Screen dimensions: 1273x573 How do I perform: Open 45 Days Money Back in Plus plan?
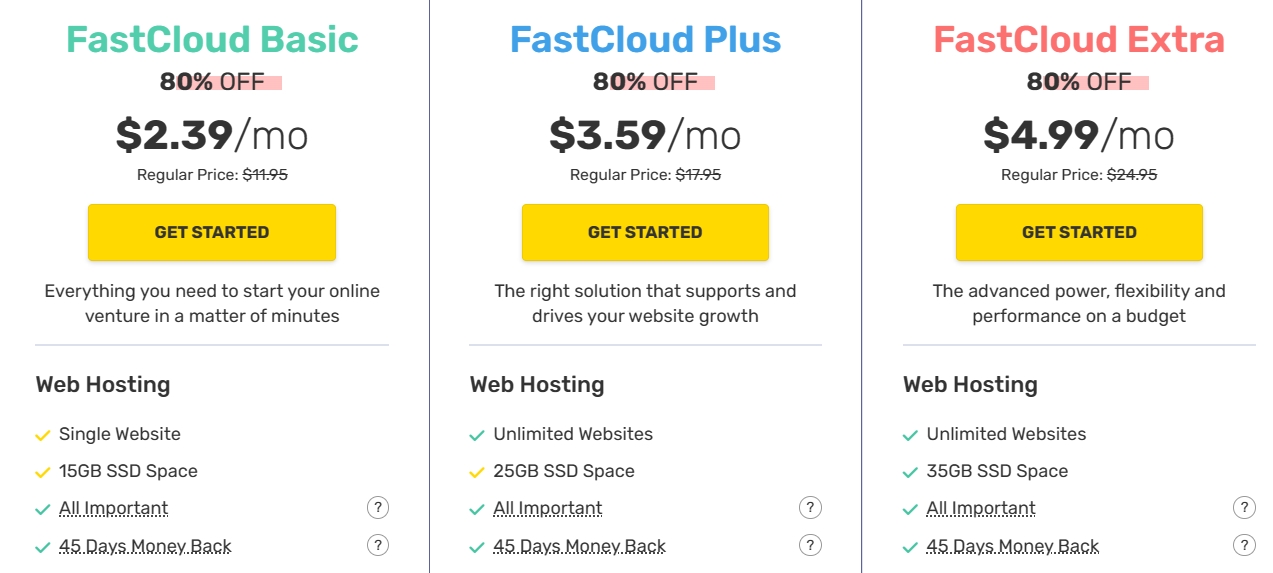[x=579, y=546]
